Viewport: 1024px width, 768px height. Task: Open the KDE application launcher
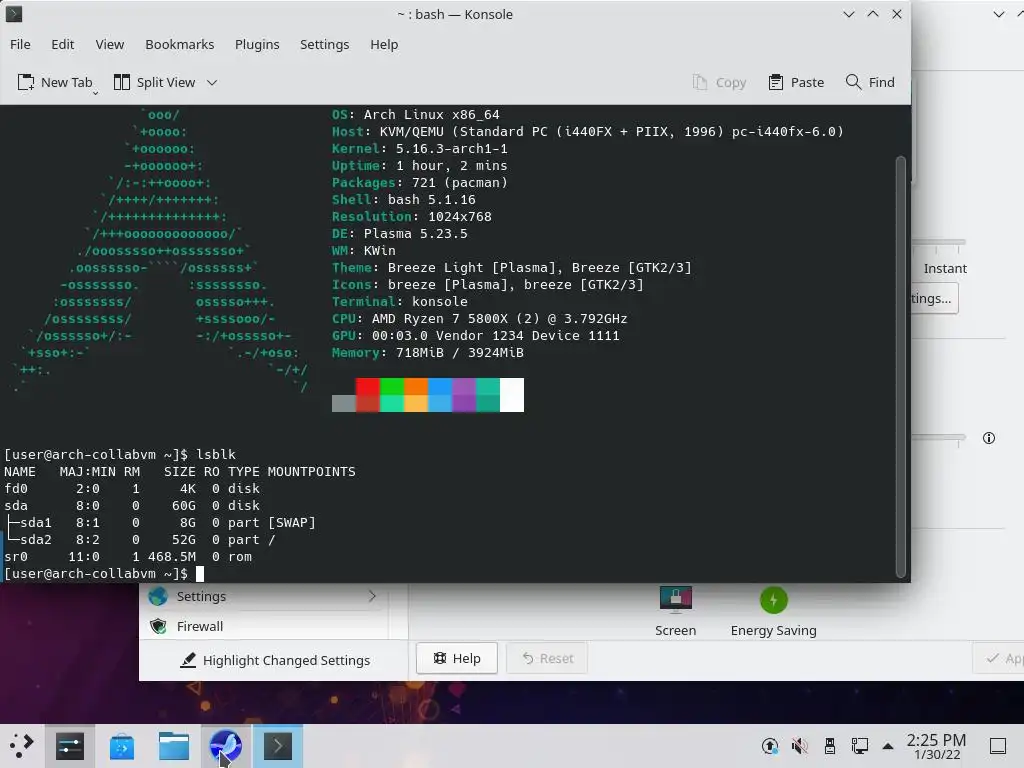[x=22, y=745]
